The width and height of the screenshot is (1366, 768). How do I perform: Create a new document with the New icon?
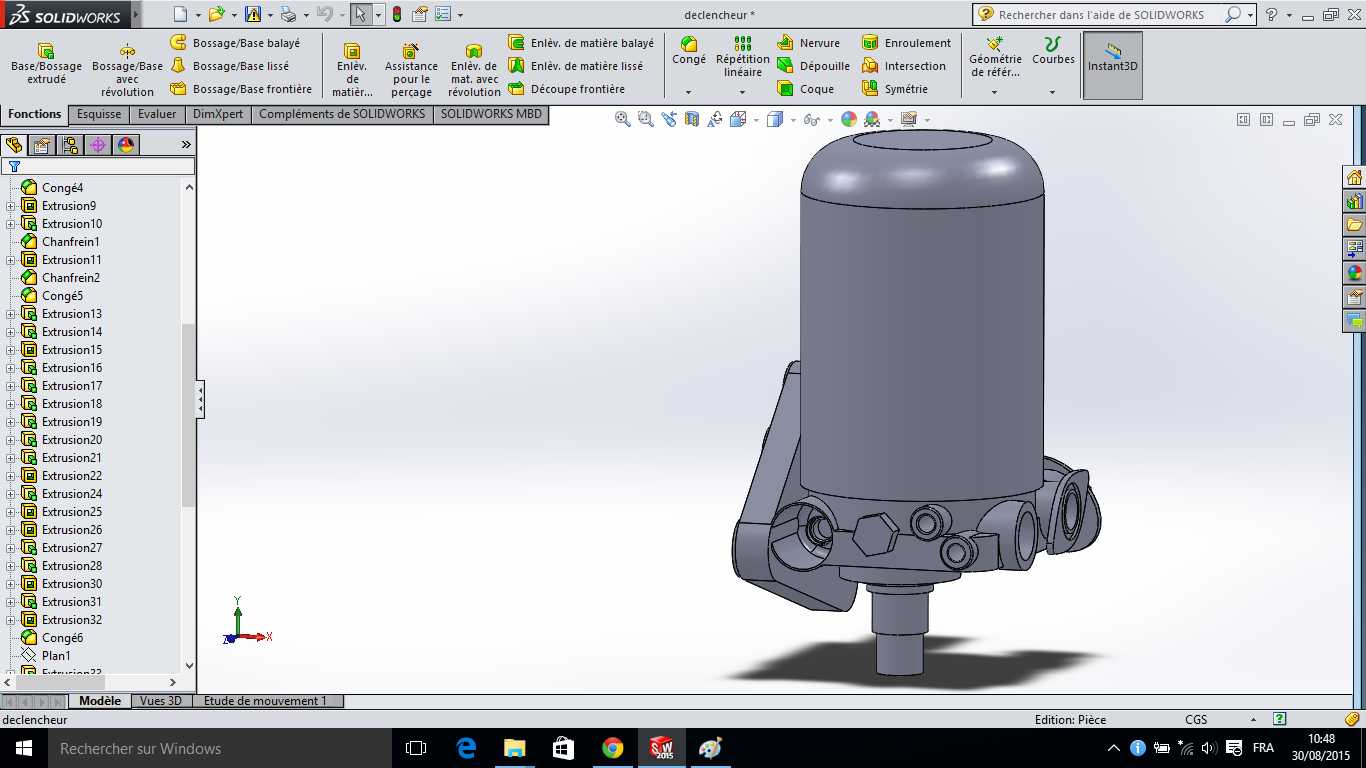(180, 15)
